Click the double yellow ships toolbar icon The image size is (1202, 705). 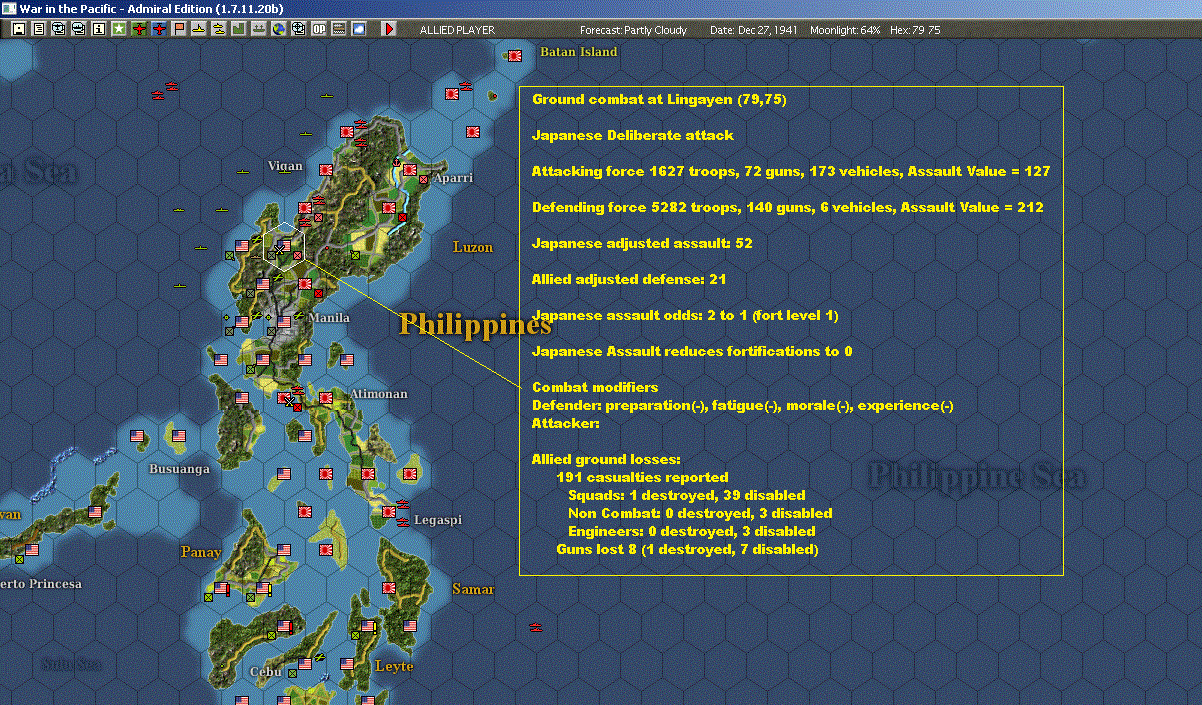pos(218,29)
